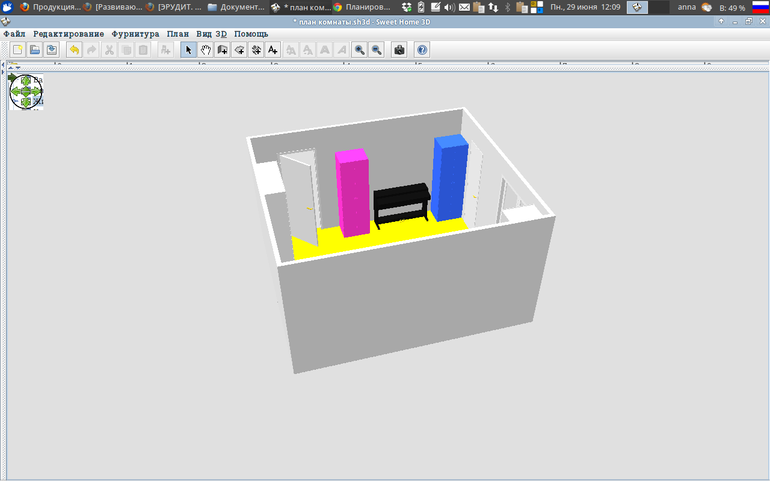Activate the Pan hand tool
This screenshot has height=481, width=770.
point(205,49)
